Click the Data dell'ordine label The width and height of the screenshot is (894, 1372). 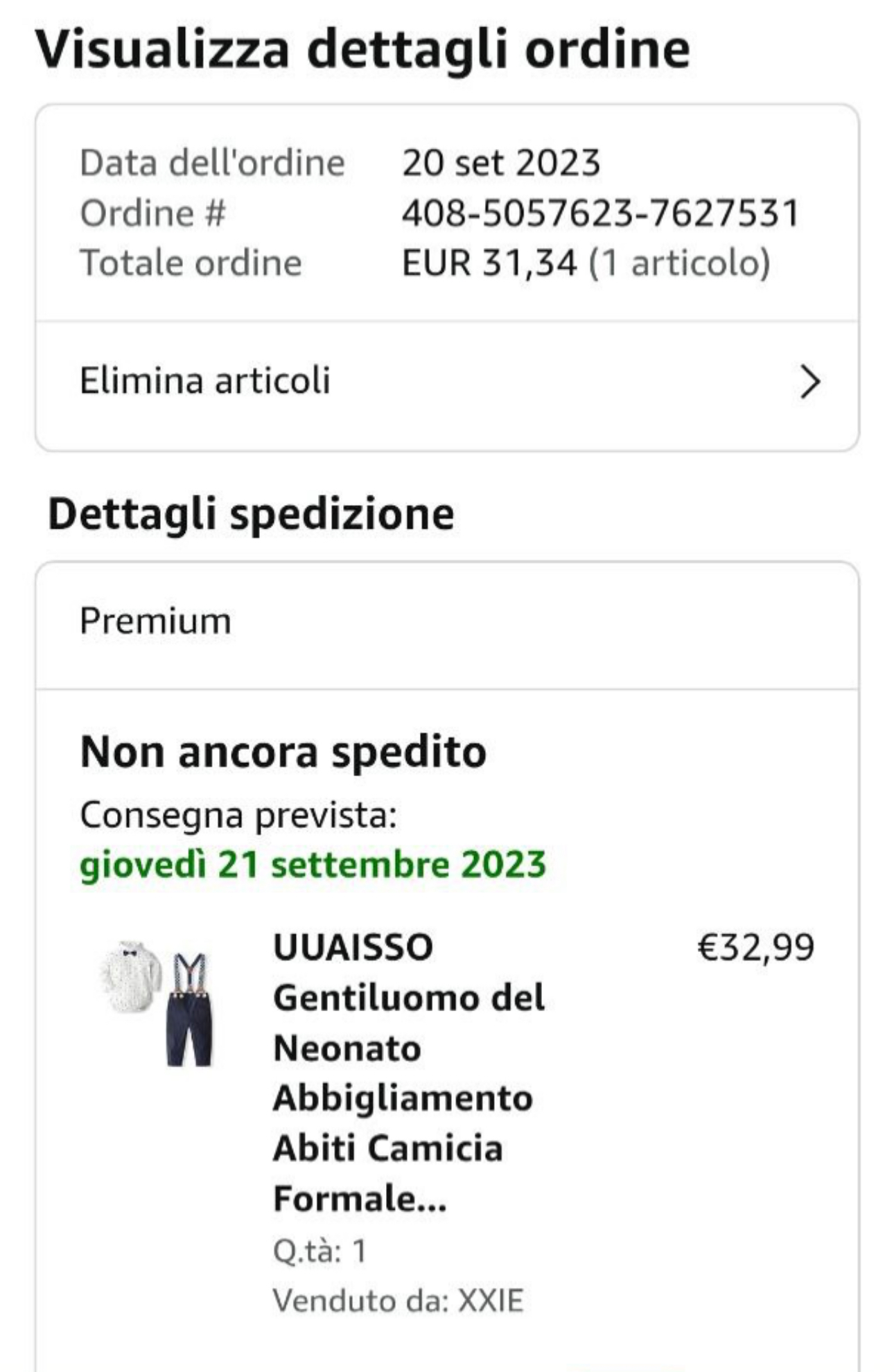coord(212,164)
